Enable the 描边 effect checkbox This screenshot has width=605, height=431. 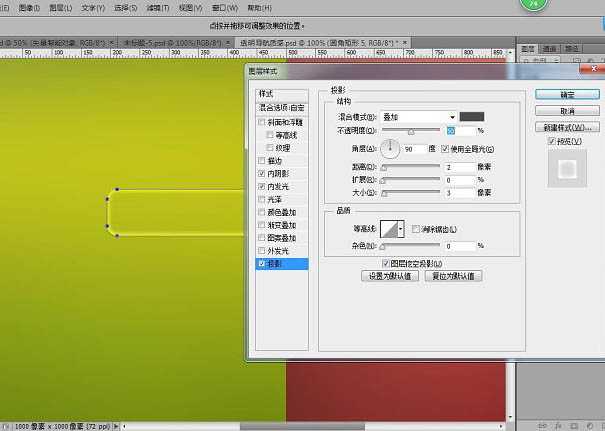[x=261, y=161]
